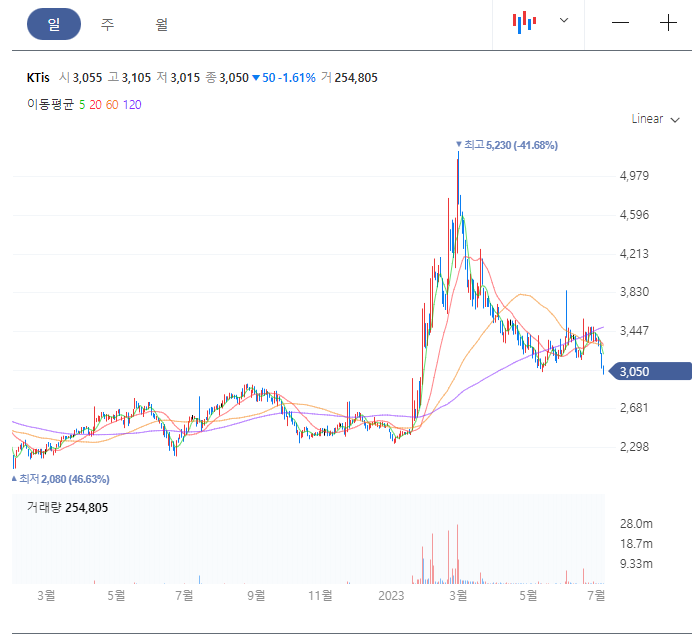
Task: Click the high price value 3,105
Action: [x=136, y=78]
